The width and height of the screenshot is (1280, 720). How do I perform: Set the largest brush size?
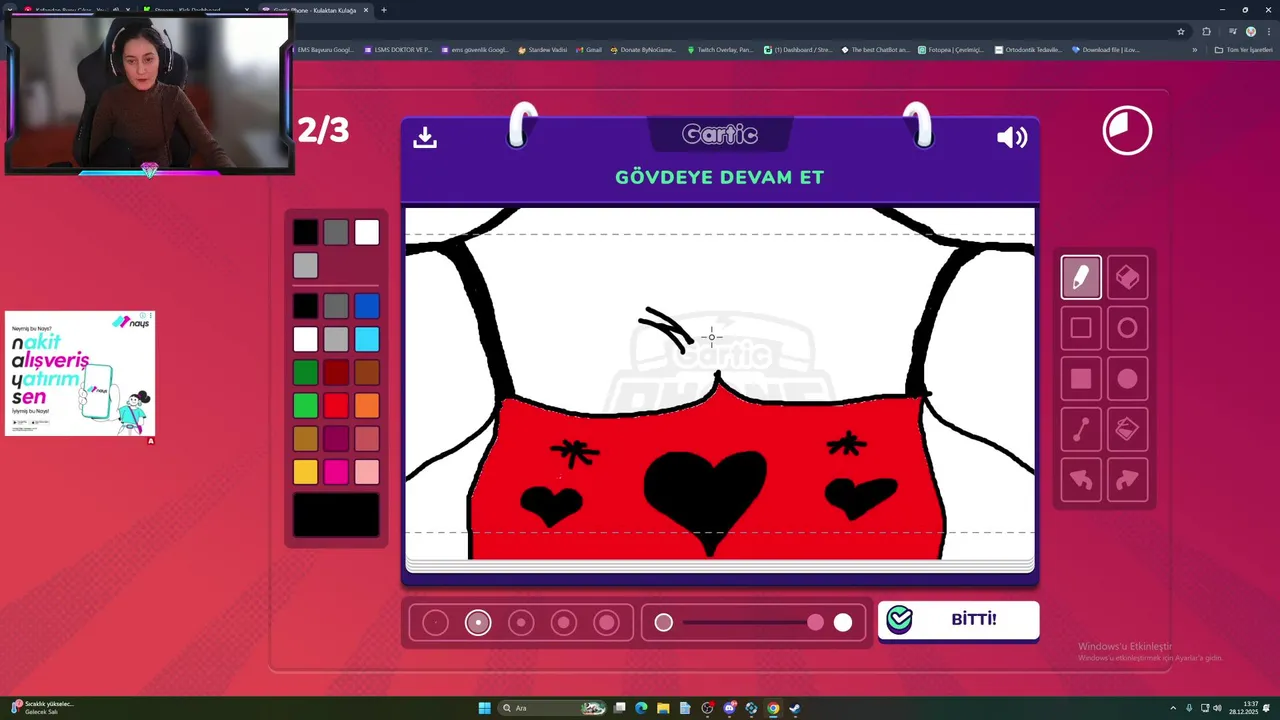(607, 623)
